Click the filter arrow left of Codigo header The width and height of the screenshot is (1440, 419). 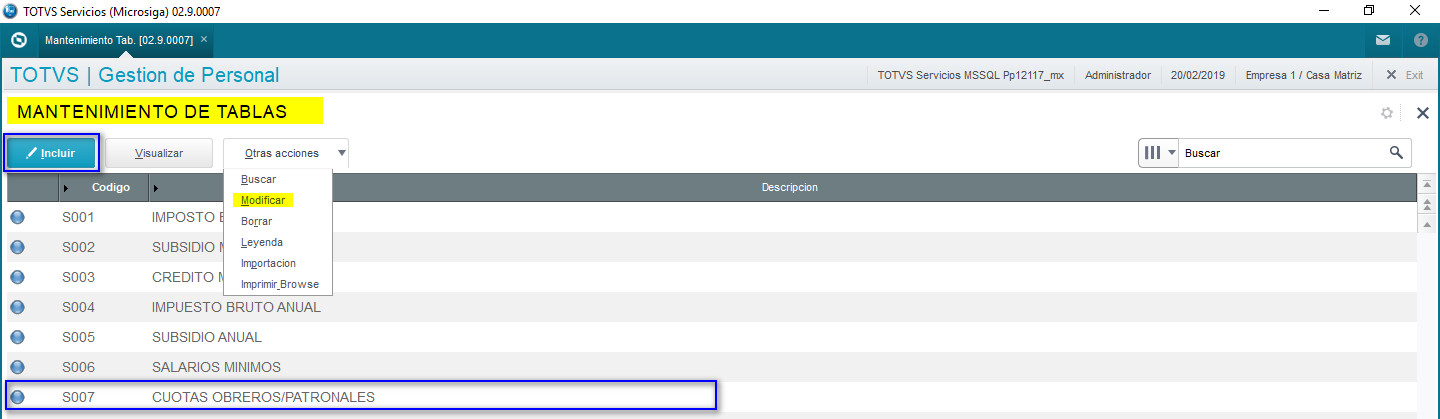[66, 188]
